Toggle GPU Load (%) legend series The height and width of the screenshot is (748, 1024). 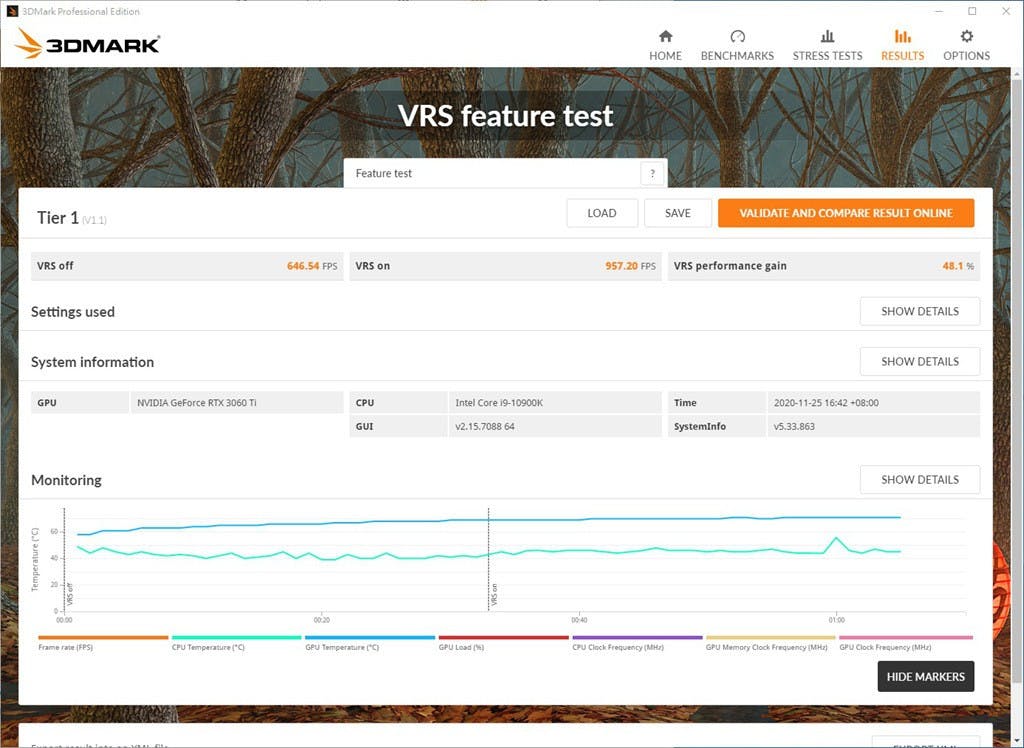click(x=461, y=647)
